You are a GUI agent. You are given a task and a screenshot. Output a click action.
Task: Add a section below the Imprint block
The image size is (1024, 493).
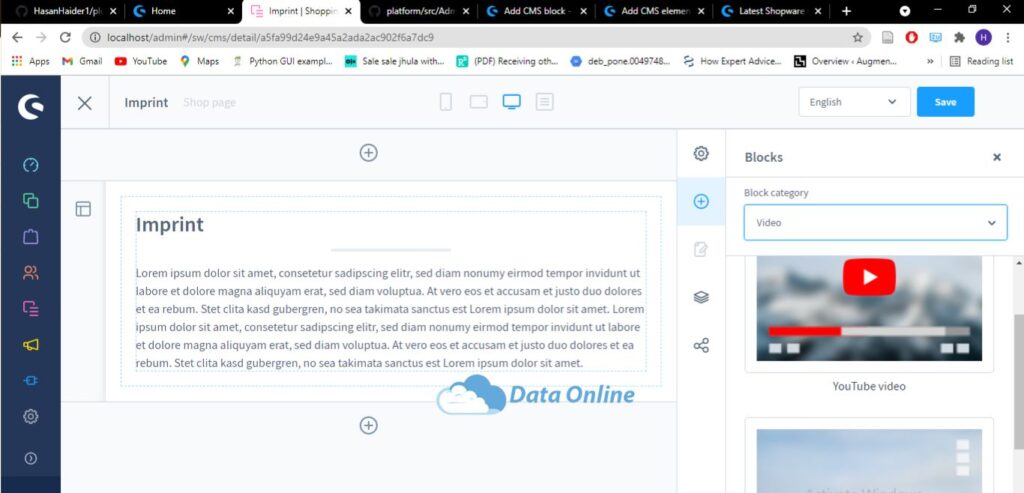(368, 426)
